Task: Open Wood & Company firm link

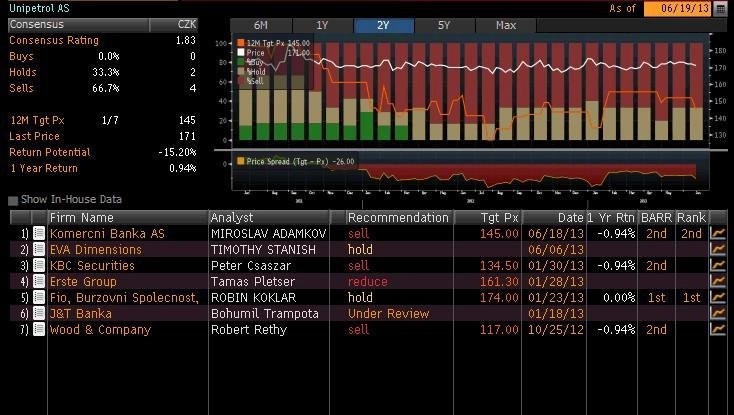Action: (x=100, y=329)
